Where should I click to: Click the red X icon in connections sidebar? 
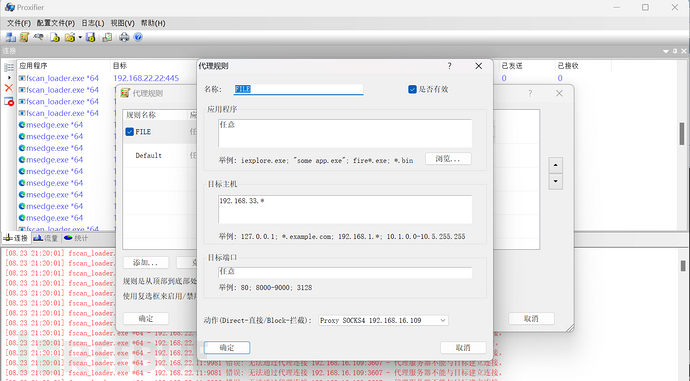tap(9, 88)
